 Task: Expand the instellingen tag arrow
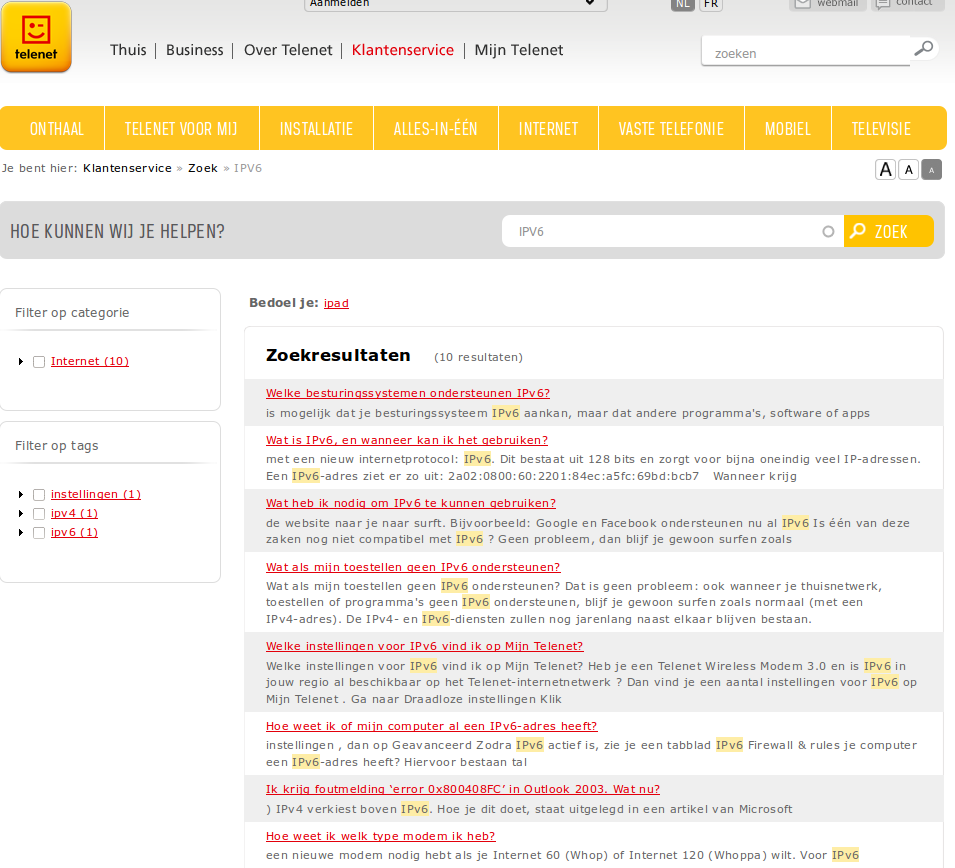(x=21, y=495)
